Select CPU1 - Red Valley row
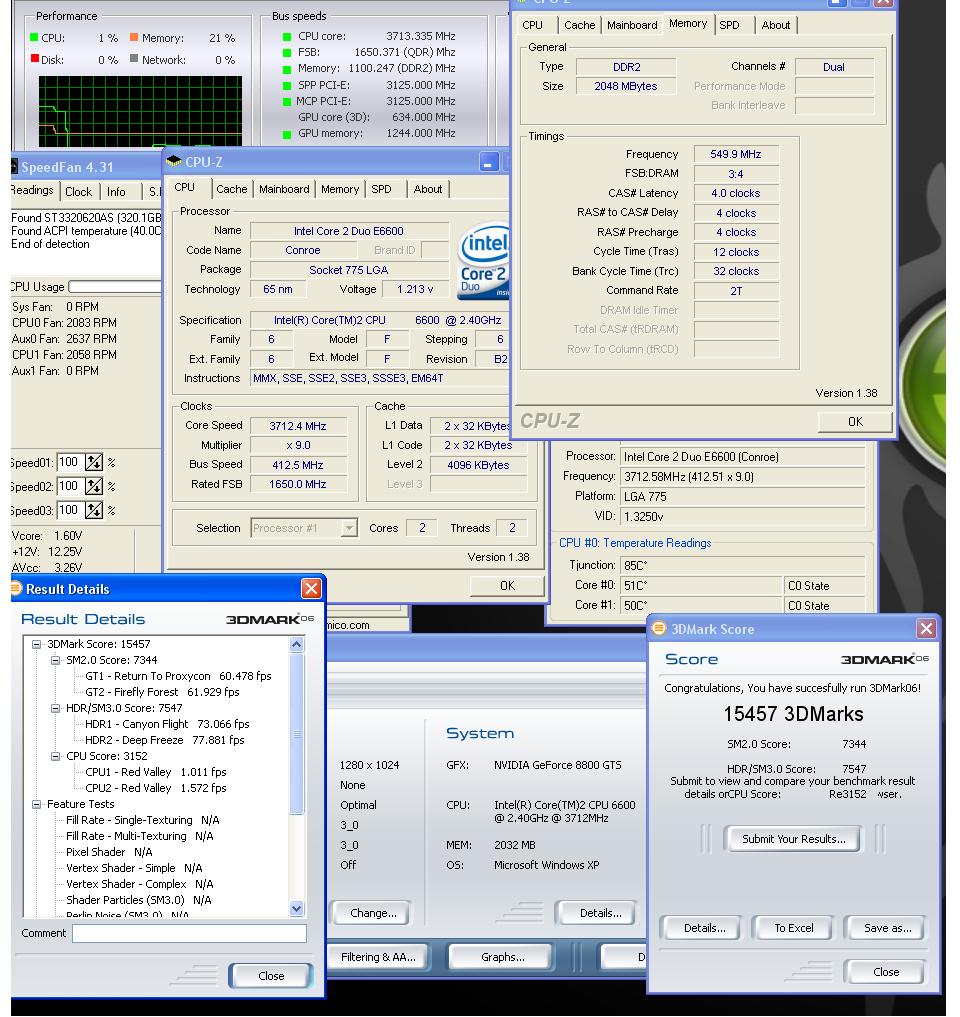 click(x=156, y=772)
